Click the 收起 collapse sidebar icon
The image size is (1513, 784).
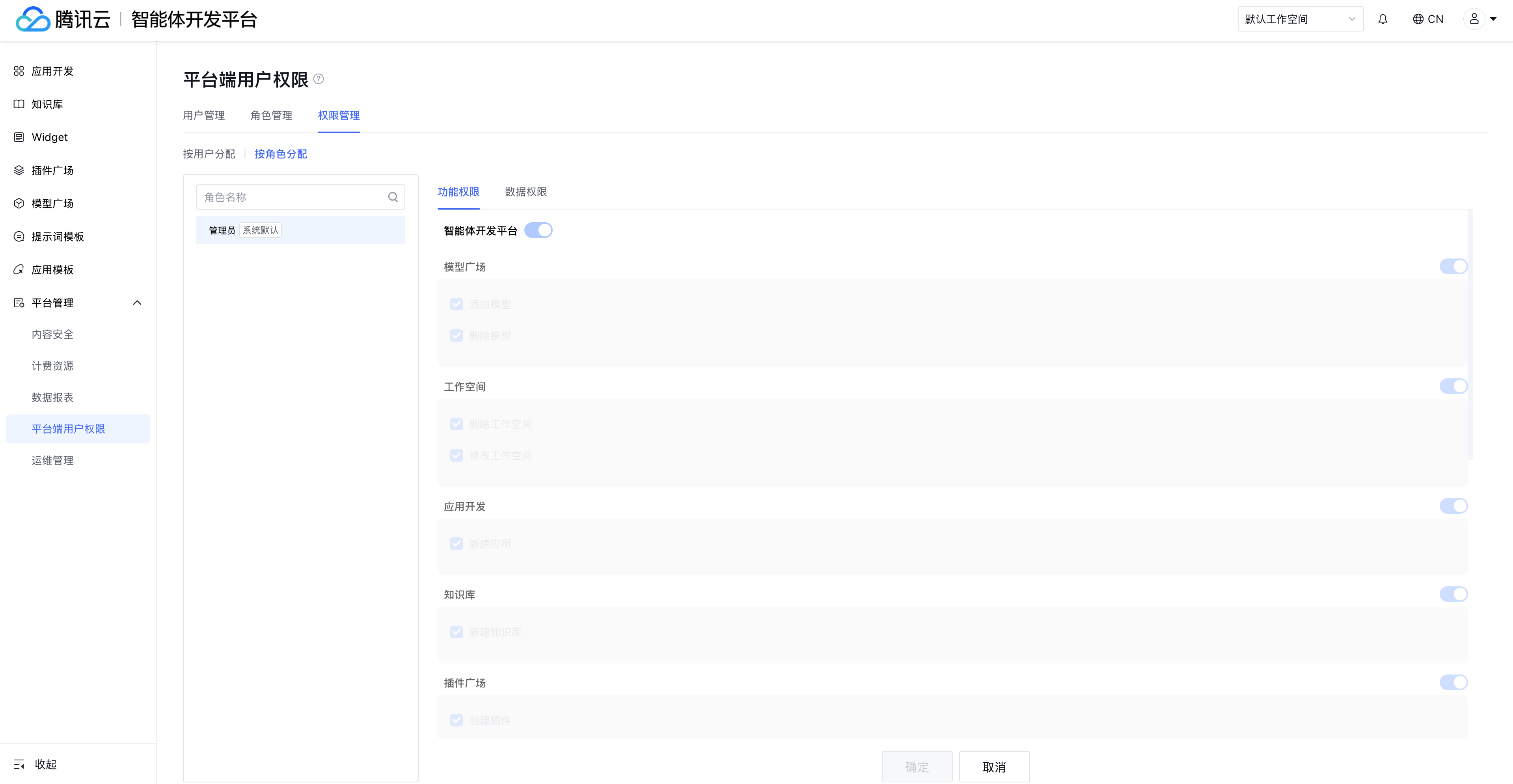pos(19,764)
